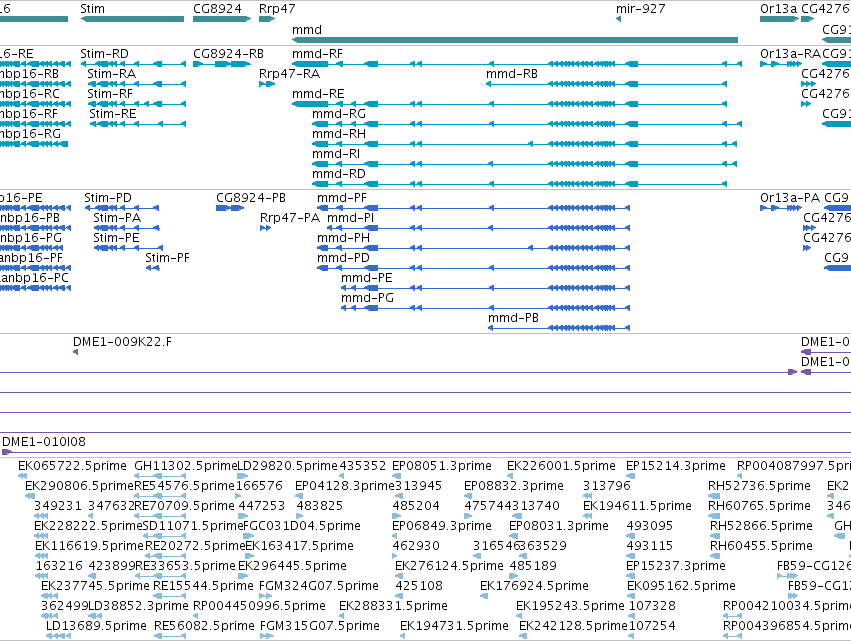Select EST EP15237.3prime

(x=676, y=567)
